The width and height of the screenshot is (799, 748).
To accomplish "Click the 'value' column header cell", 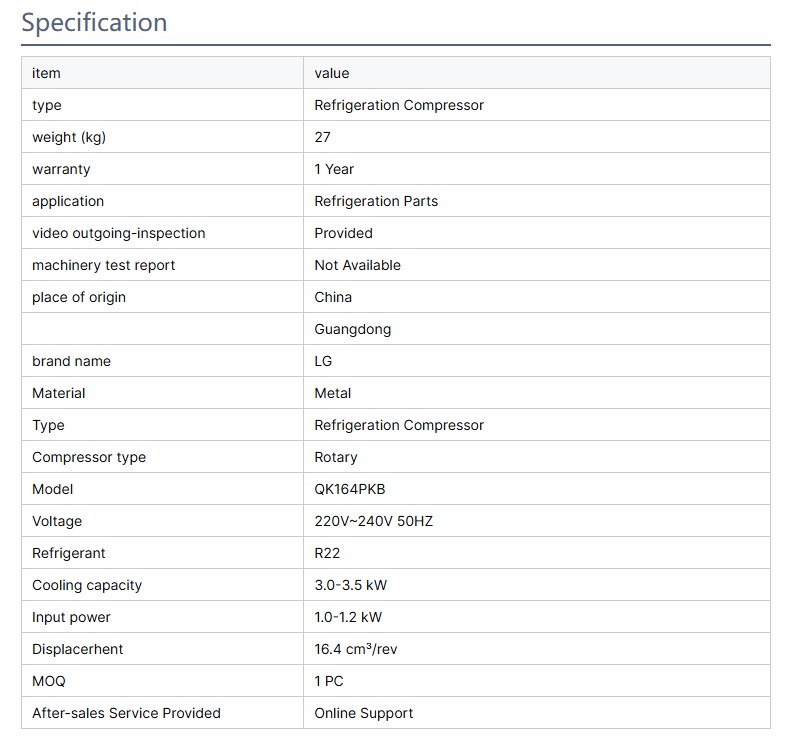I will 332,73.
